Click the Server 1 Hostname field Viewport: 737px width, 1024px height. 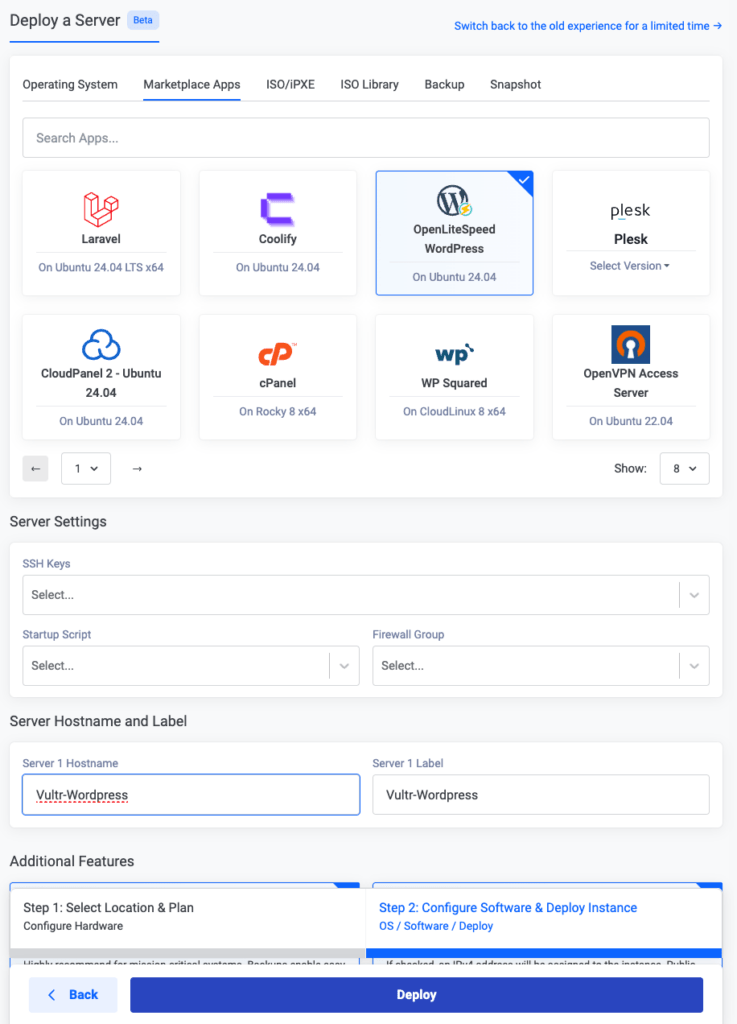click(x=191, y=795)
